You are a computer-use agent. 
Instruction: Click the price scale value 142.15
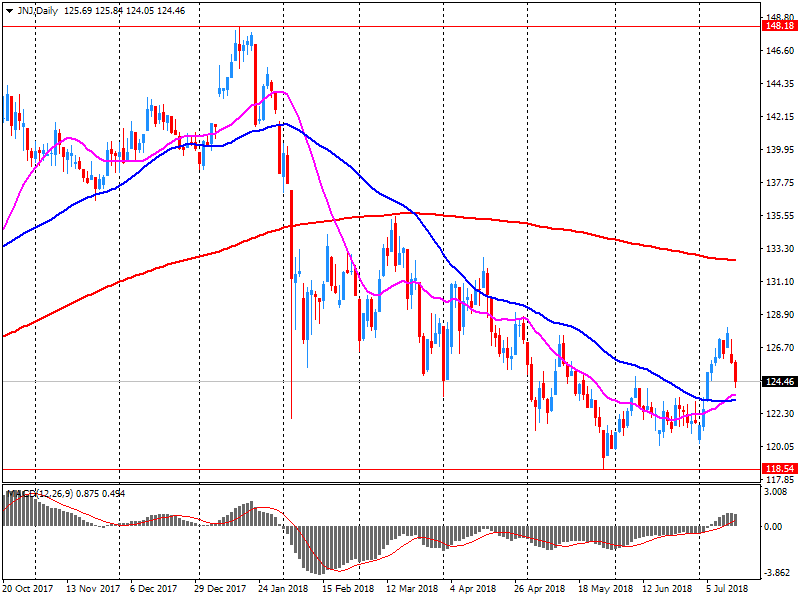[781, 117]
